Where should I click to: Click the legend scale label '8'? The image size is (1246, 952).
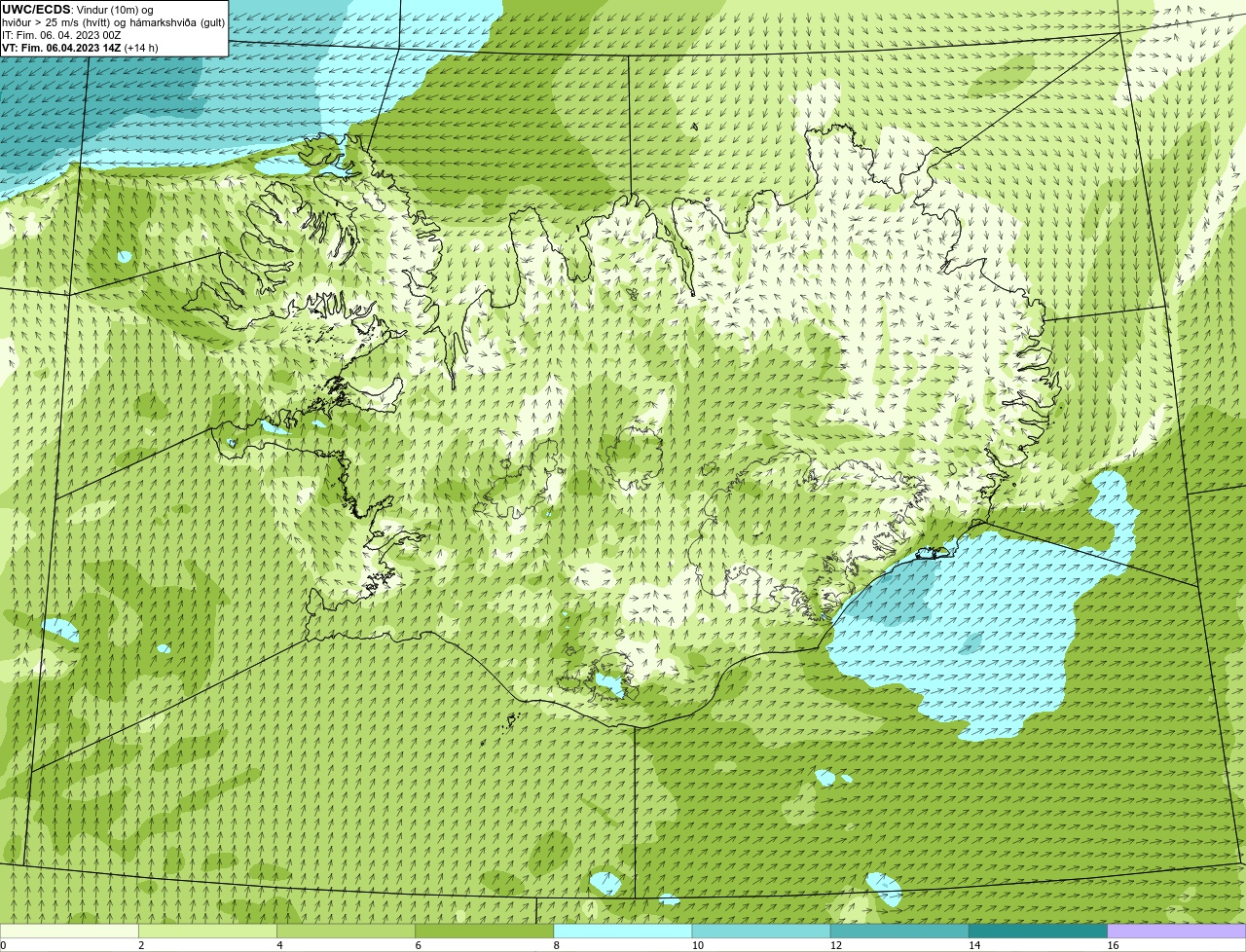557,945
